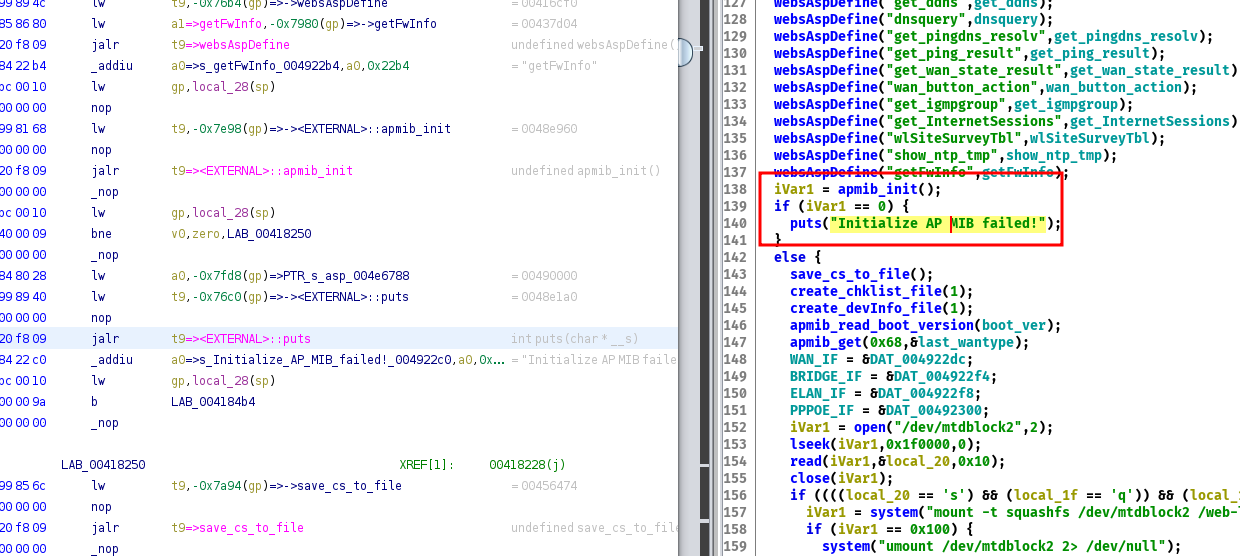Select the LAB_004184b4 branch target

[x=213, y=402]
